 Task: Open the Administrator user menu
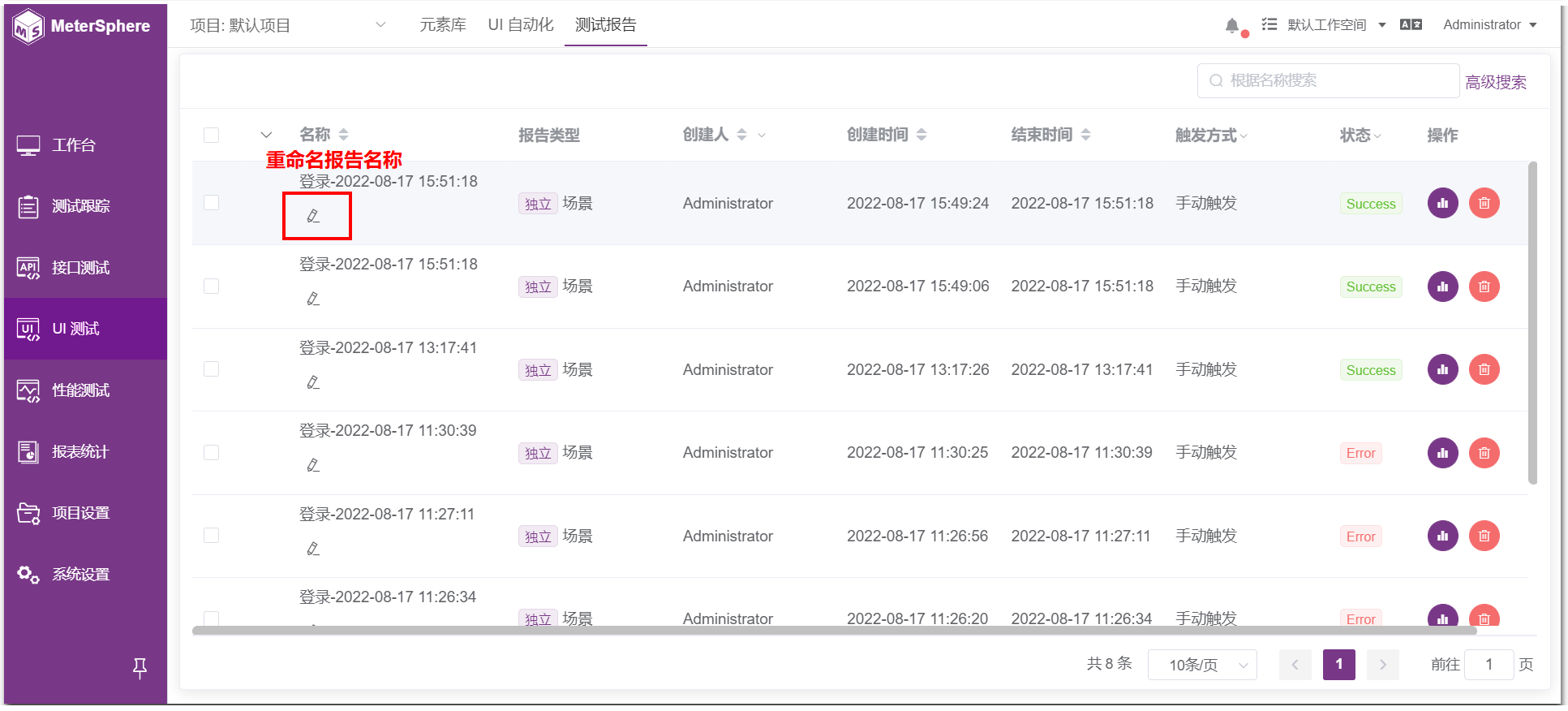point(1490,25)
